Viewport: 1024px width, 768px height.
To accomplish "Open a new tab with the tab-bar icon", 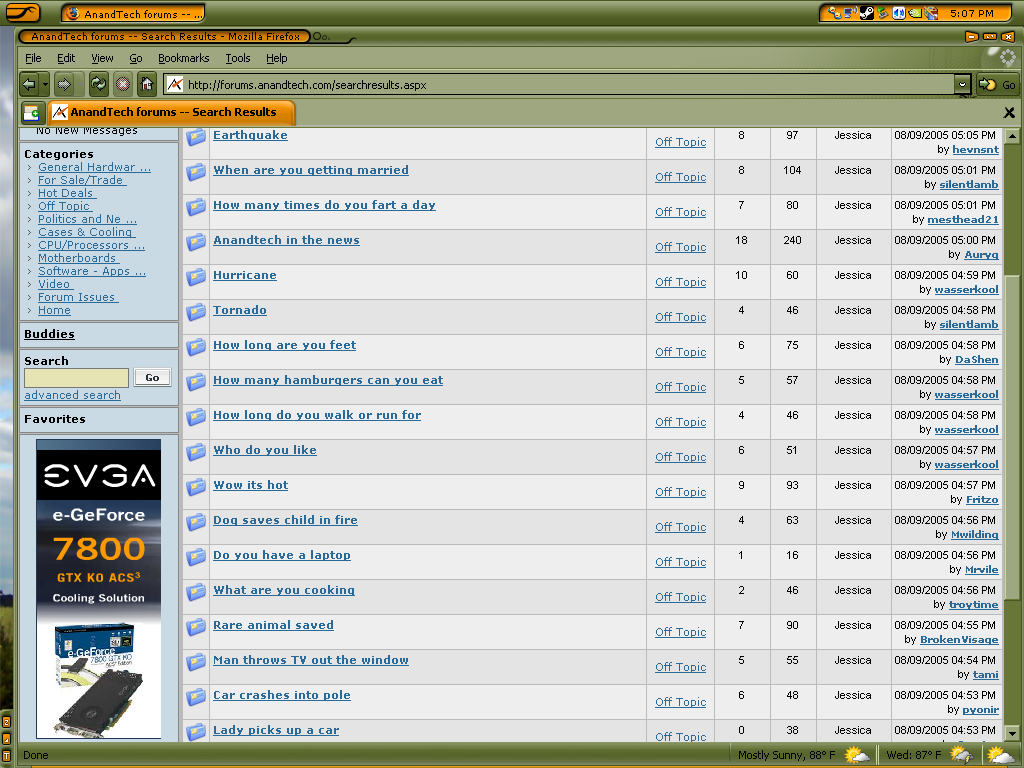I will coord(32,113).
